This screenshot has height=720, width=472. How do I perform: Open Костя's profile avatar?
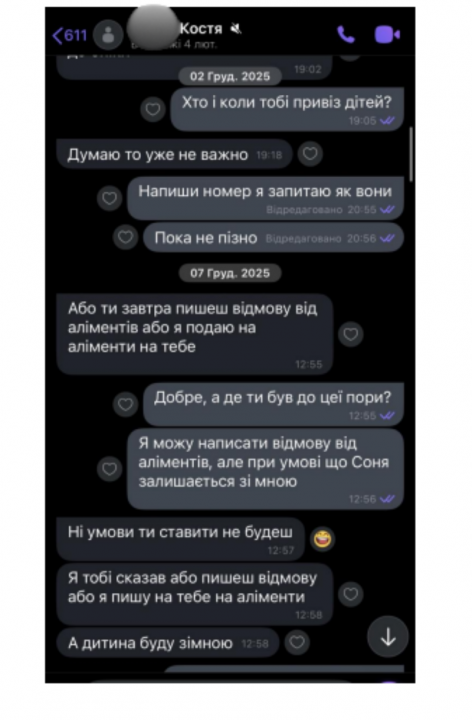(x=108, y=35)
